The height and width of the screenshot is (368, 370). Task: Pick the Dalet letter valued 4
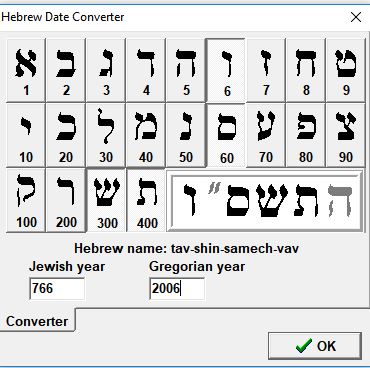(146, 70)
